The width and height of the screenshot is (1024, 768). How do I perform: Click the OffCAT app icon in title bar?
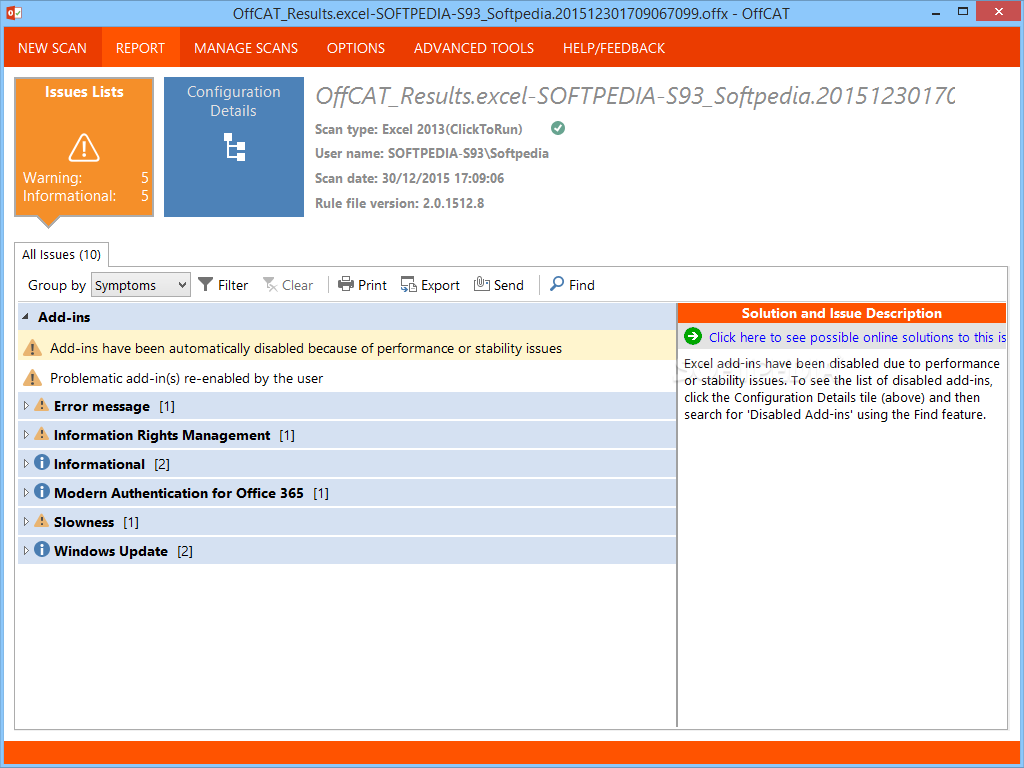[14, 13]
